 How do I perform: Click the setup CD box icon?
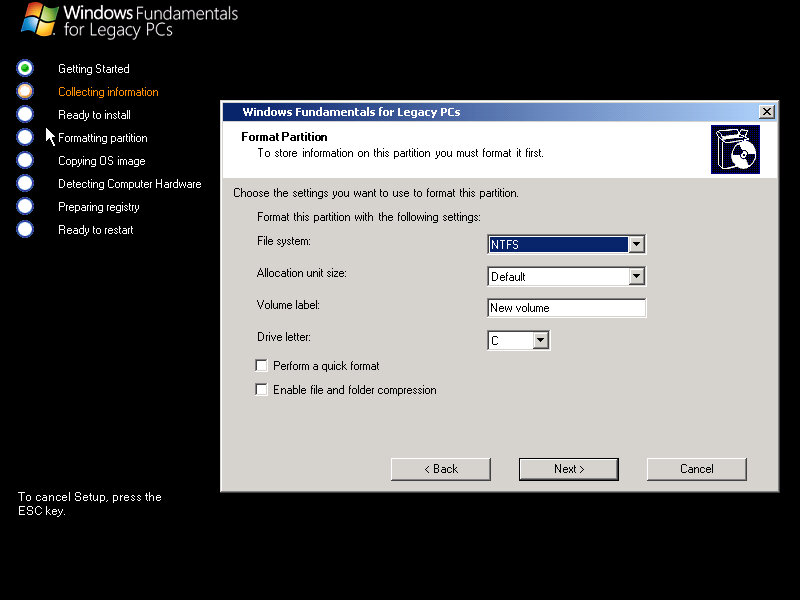(x=735, y=150)
